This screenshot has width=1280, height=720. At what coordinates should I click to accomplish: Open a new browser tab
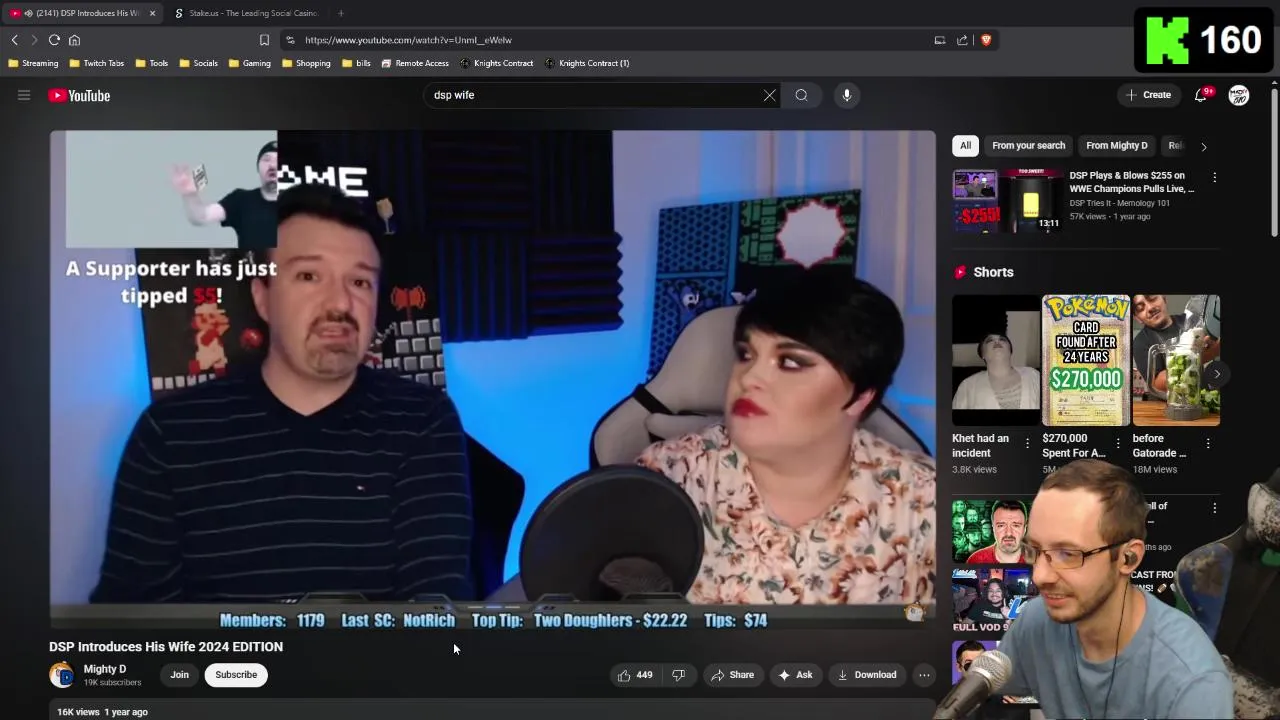point(341,13)
